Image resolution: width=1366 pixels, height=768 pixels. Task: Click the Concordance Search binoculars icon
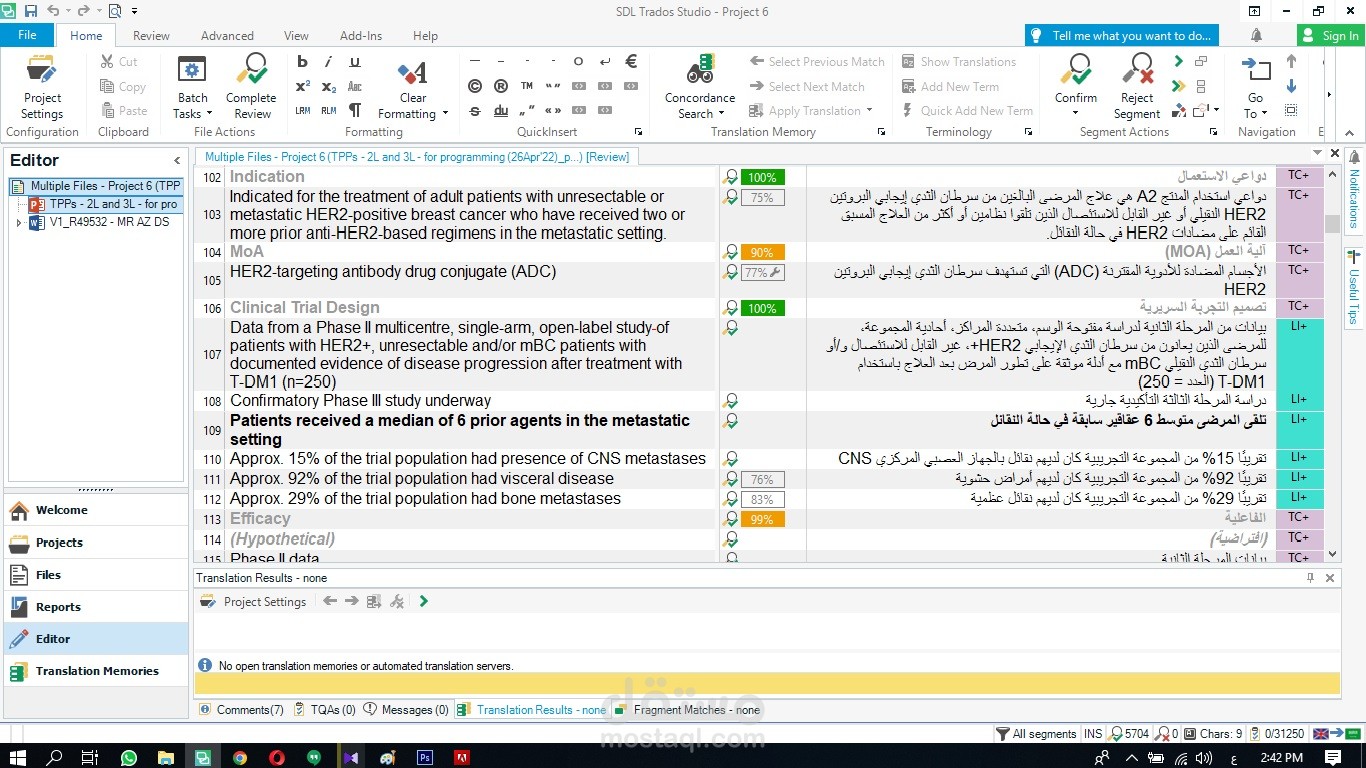point(700,70)
